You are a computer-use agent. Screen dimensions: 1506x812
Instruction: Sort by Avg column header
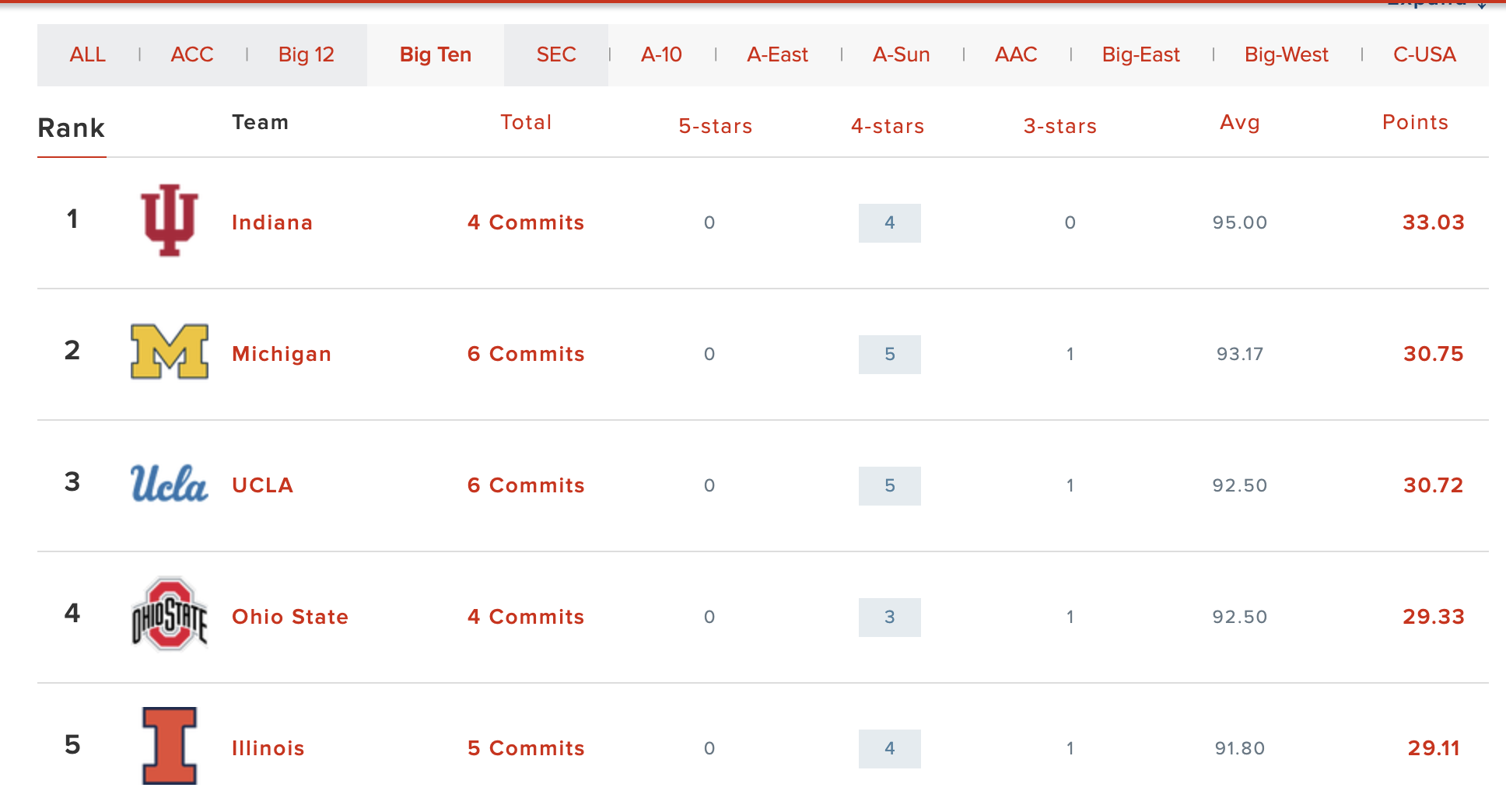coord(1239,122)
